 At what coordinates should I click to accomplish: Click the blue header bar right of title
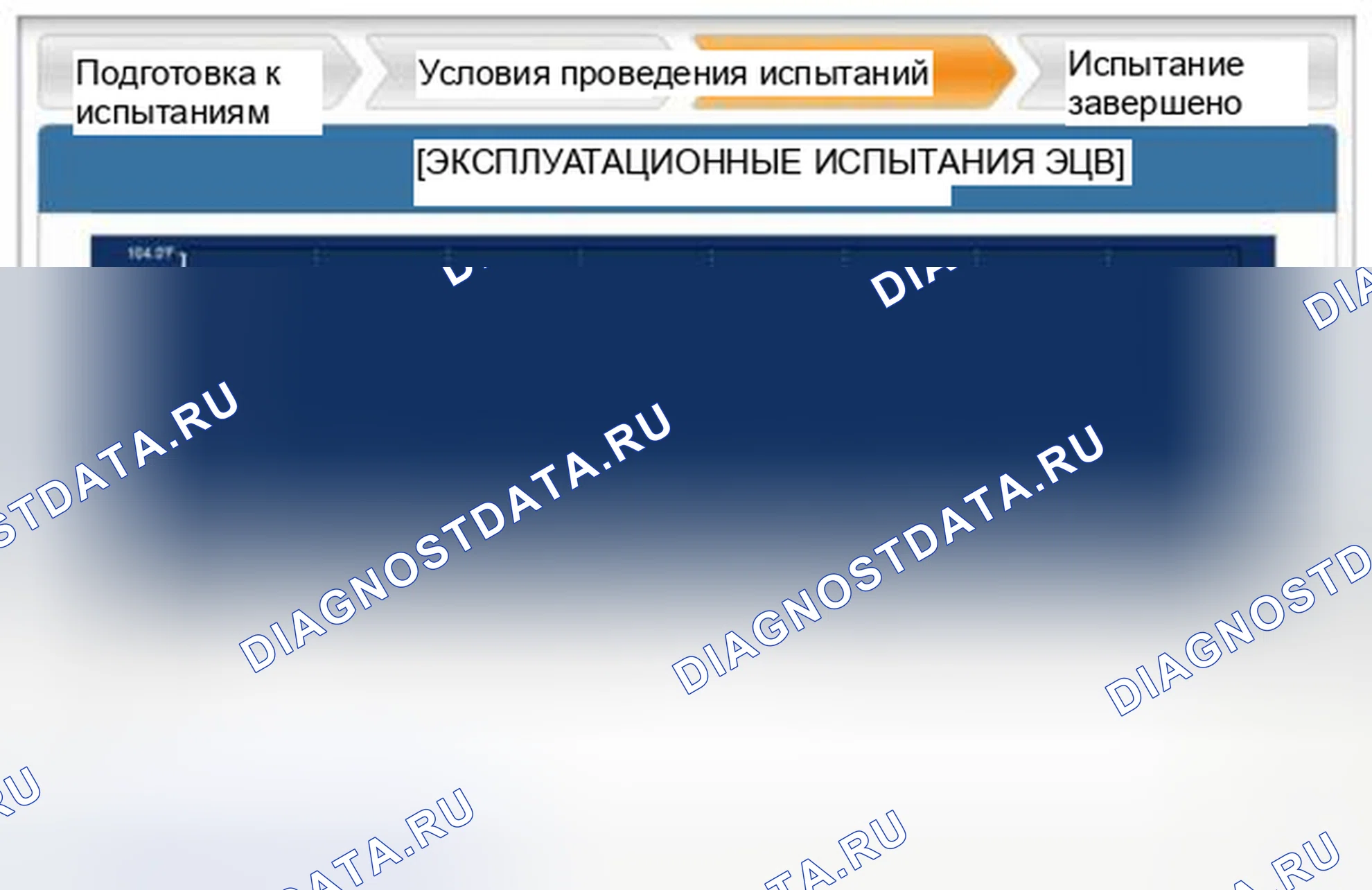coord(1233,170)
